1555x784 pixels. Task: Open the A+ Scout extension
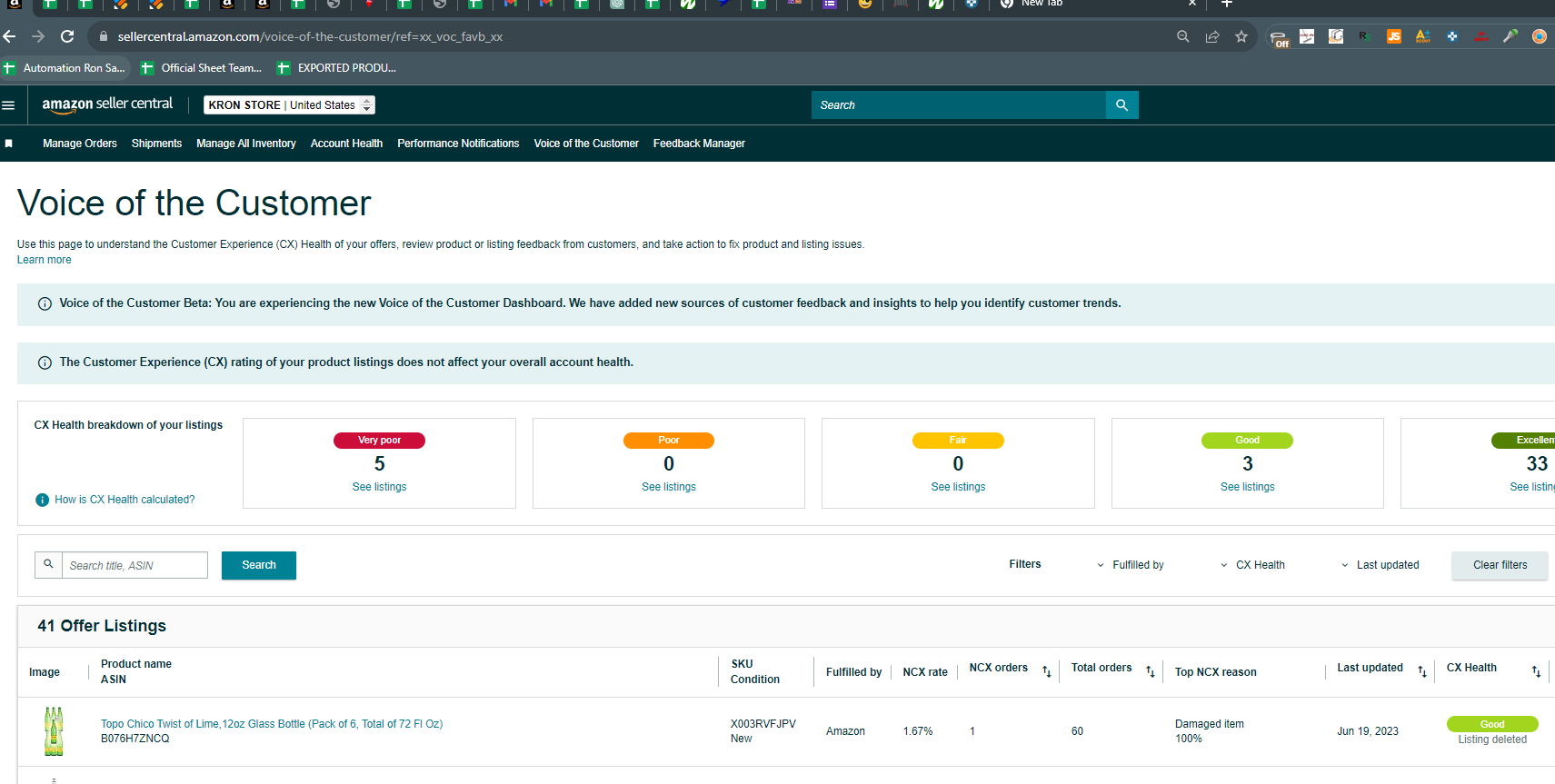(x=1423, y=36)
